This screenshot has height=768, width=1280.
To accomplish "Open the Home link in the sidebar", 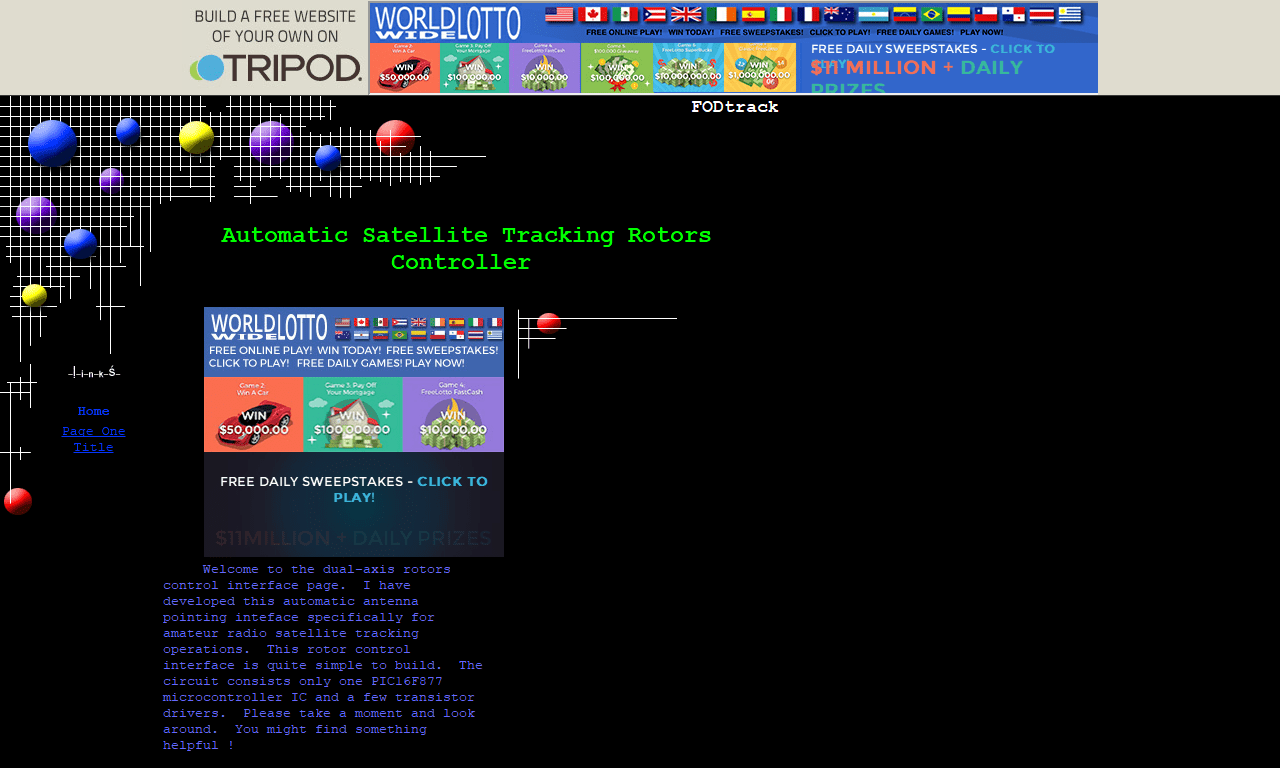I will pyautogui.click(x=93, y=411).
